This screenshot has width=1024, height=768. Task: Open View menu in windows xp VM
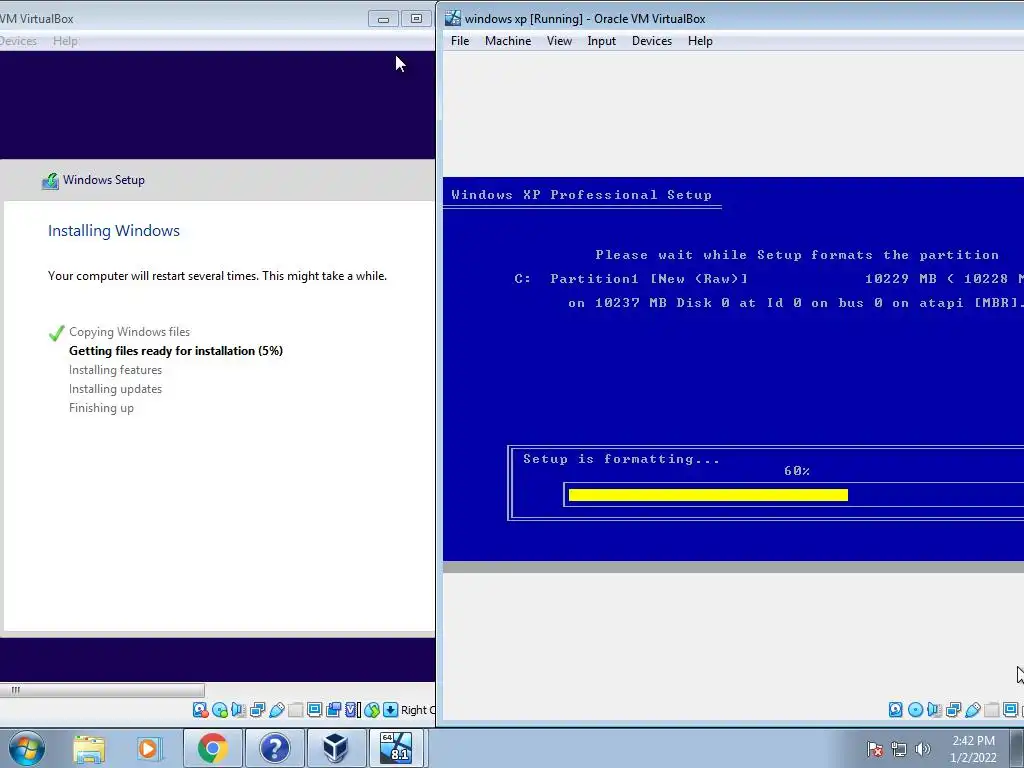tap(559, 40)
